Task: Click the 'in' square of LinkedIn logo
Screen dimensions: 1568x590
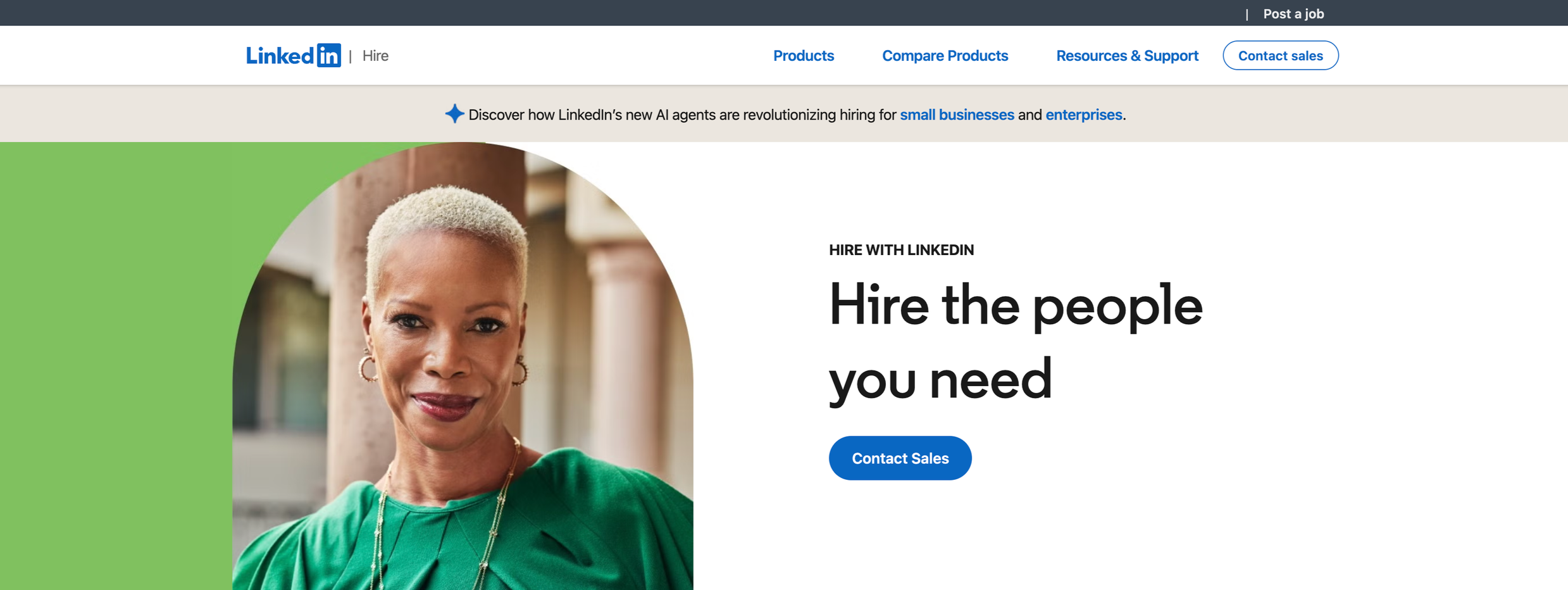Action: click(x=329, y=56)
